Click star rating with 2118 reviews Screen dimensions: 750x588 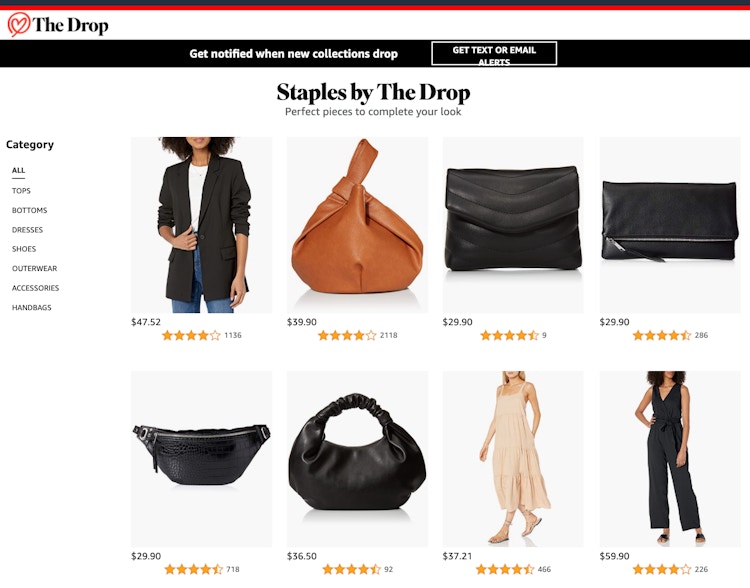pyautogui.click(x=347, y=335)
